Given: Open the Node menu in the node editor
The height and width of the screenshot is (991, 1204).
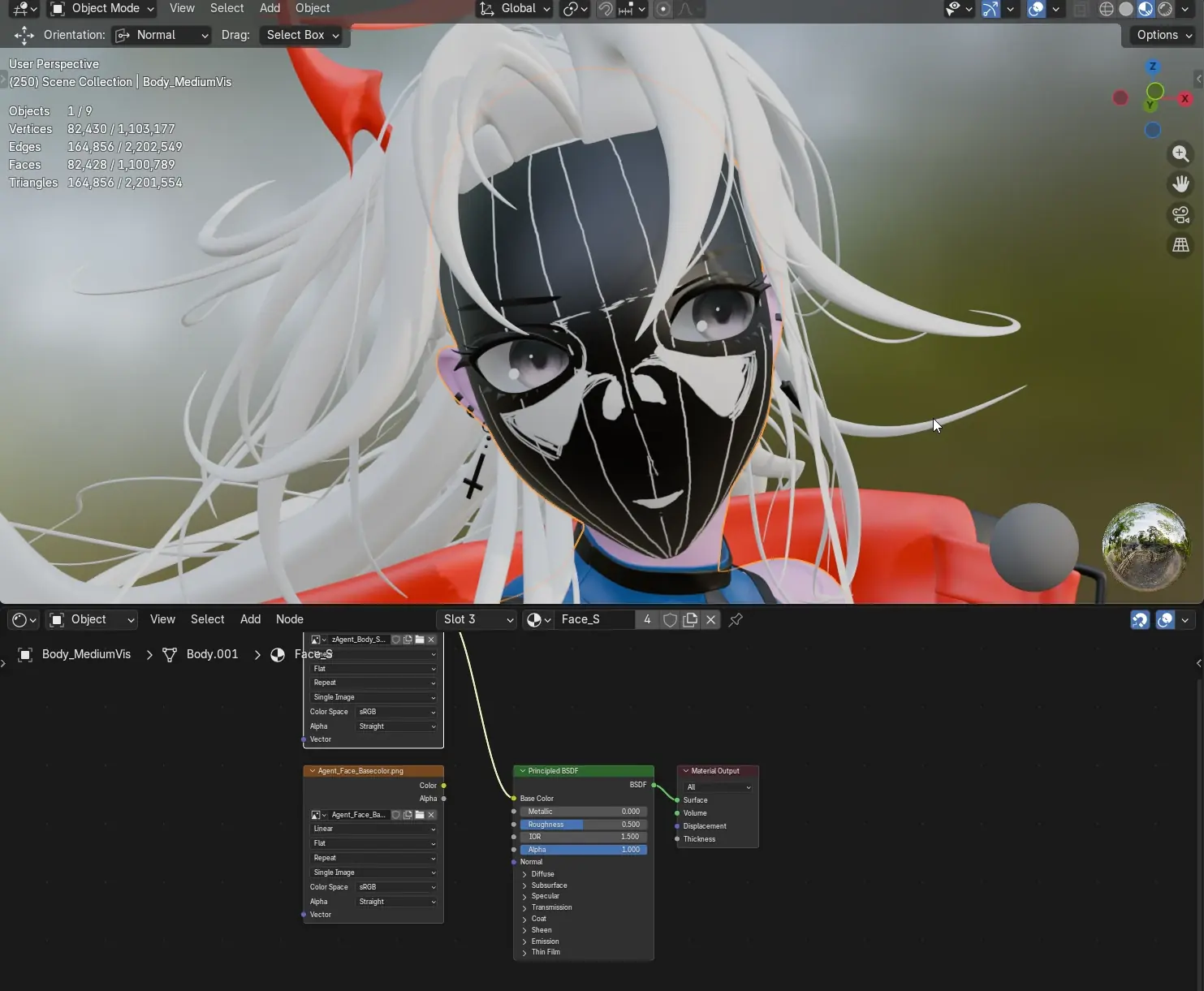Looking at the screenshot, I should click(290, 619).
